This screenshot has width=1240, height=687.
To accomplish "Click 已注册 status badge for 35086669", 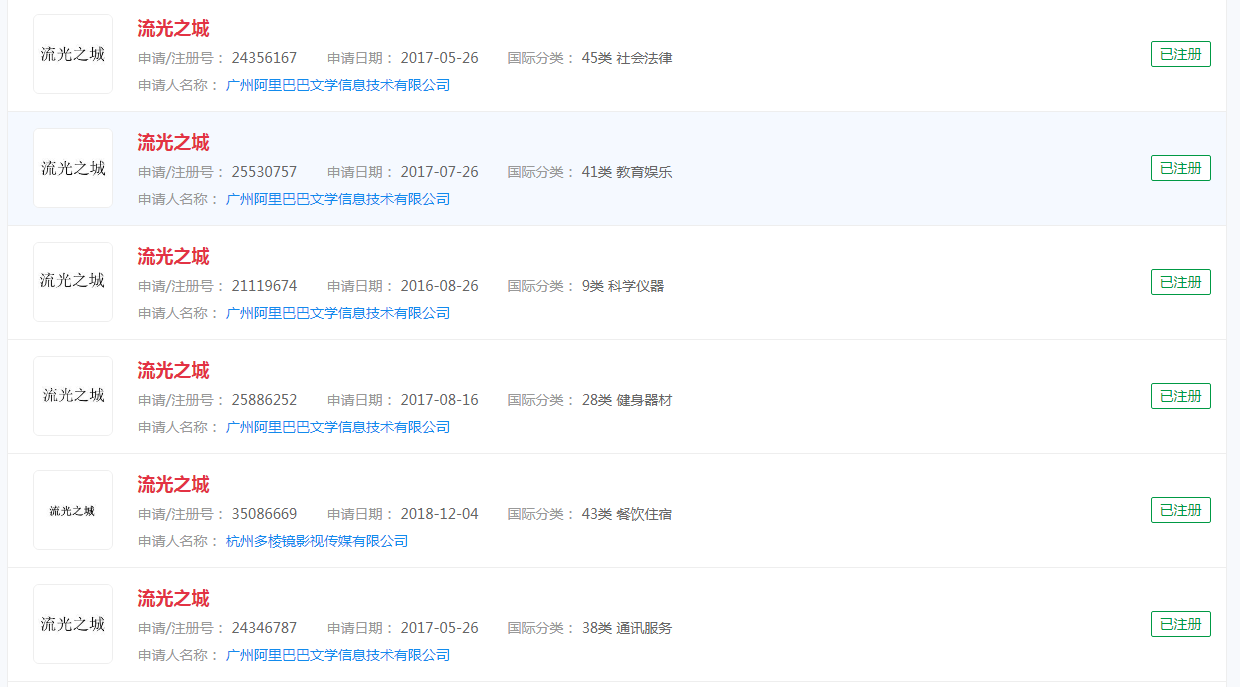I will click(x=1181, y=510).
